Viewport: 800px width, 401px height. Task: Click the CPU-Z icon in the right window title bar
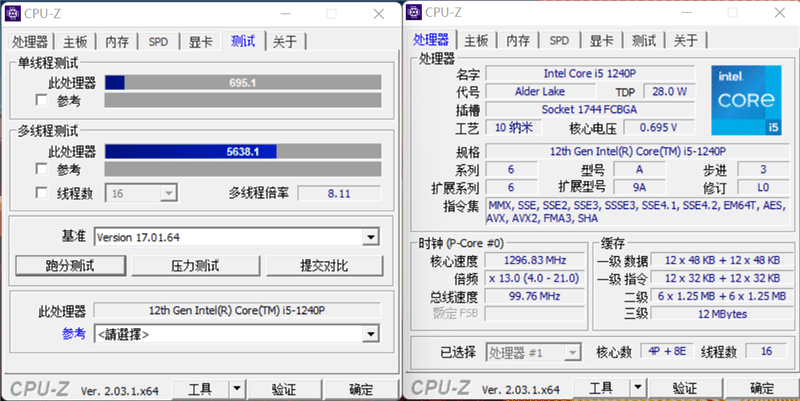point(414,12)
